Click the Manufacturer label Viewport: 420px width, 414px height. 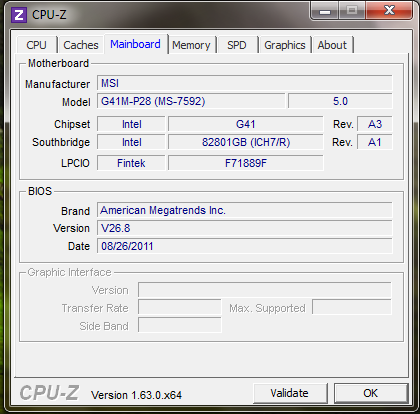(58, 84)
